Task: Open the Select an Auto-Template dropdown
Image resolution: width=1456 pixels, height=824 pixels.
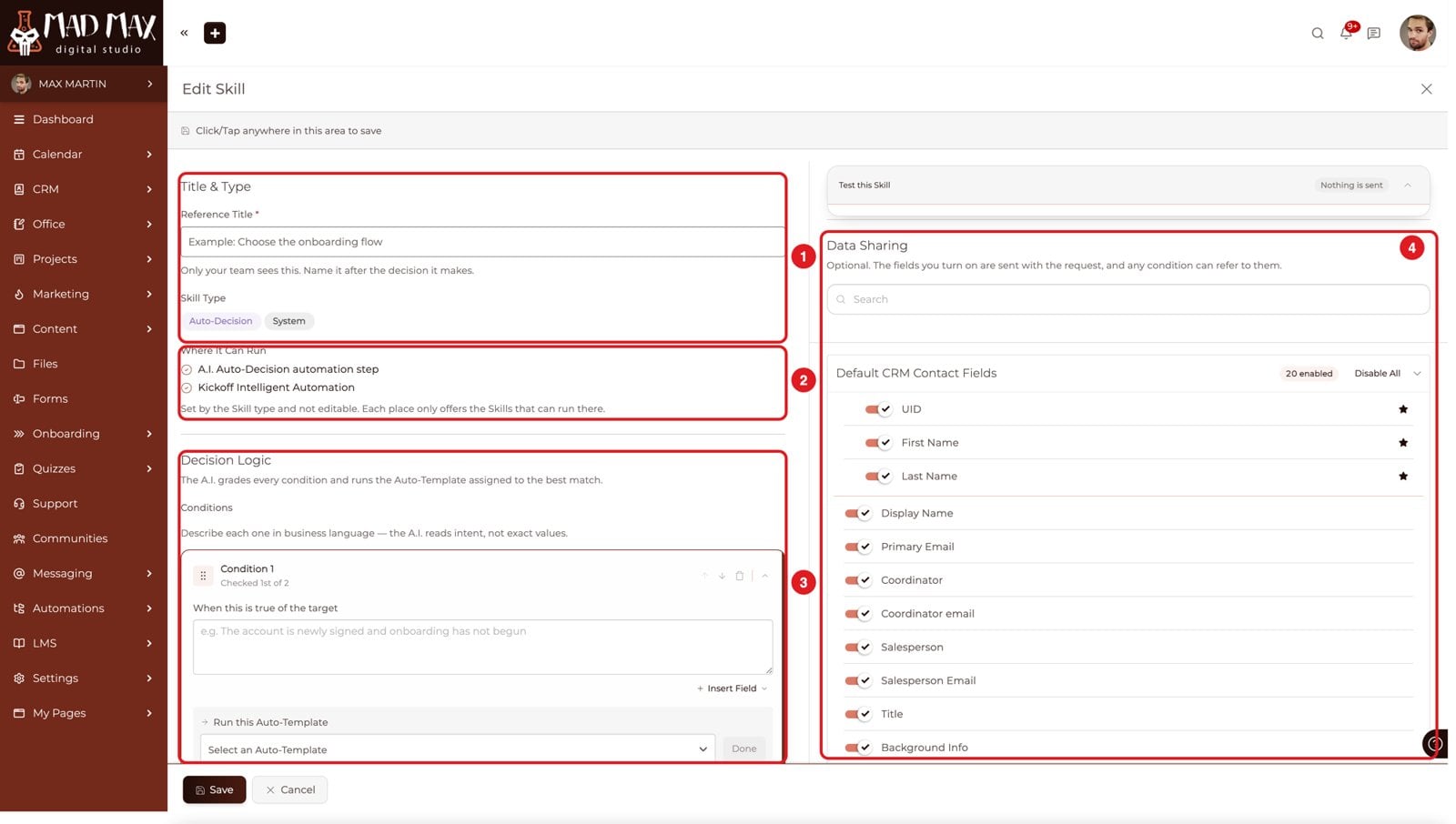Action: pyautogui.click(x=458, y=749)
